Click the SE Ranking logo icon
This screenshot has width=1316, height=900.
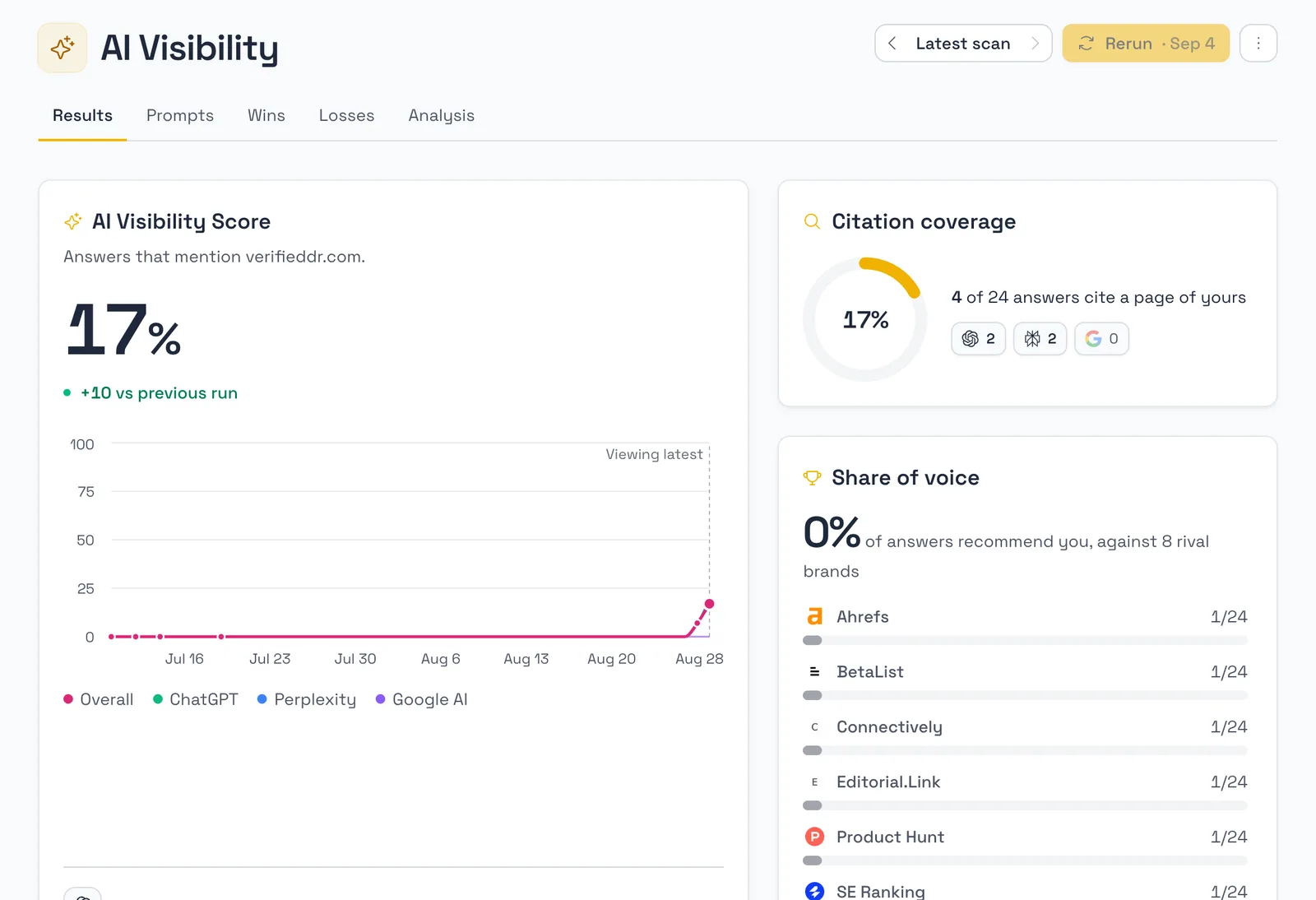814,891
